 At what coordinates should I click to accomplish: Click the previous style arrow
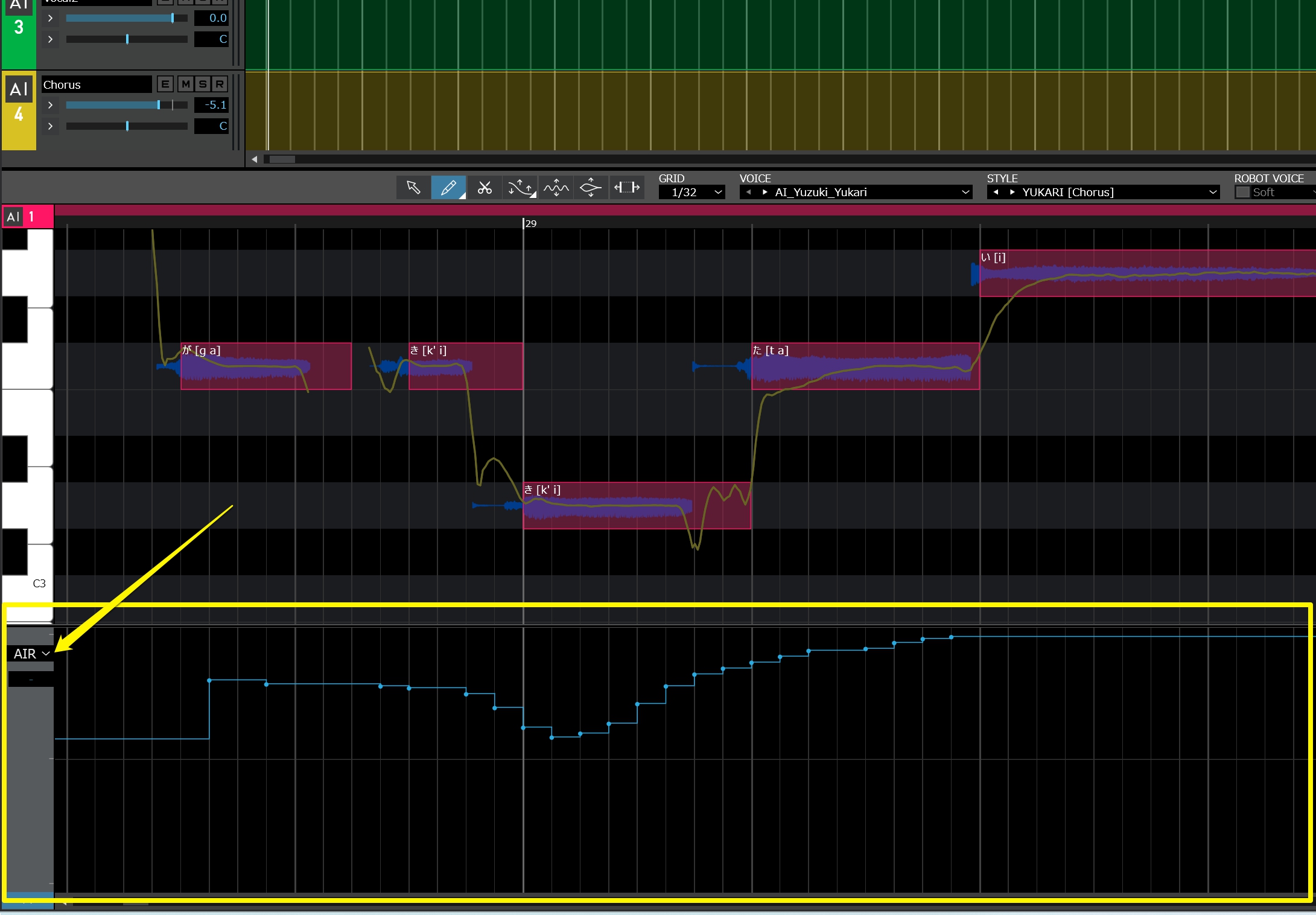[996, 193]
